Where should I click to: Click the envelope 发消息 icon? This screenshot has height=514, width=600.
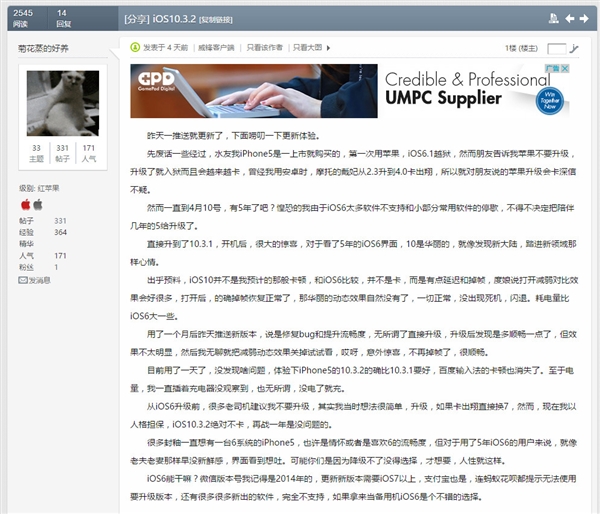(x=22, y=280)
